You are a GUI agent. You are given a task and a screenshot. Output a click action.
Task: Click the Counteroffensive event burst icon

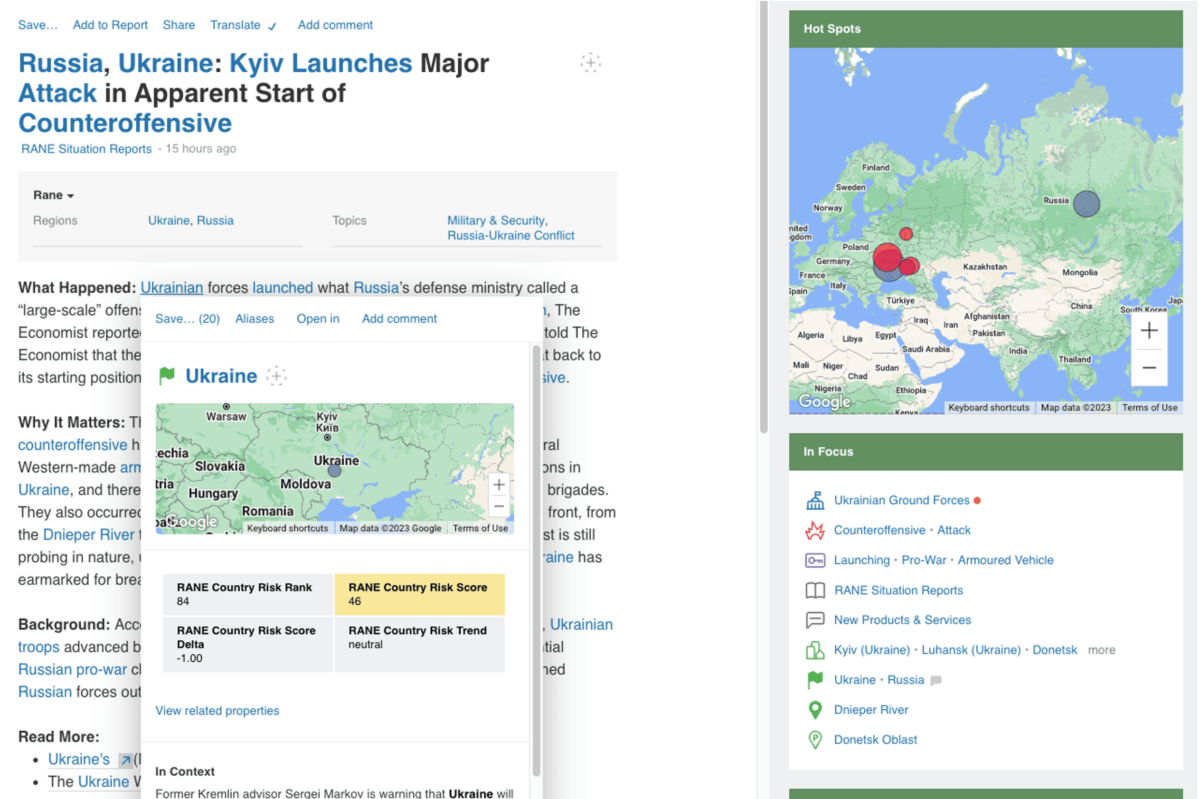(815, 531)
